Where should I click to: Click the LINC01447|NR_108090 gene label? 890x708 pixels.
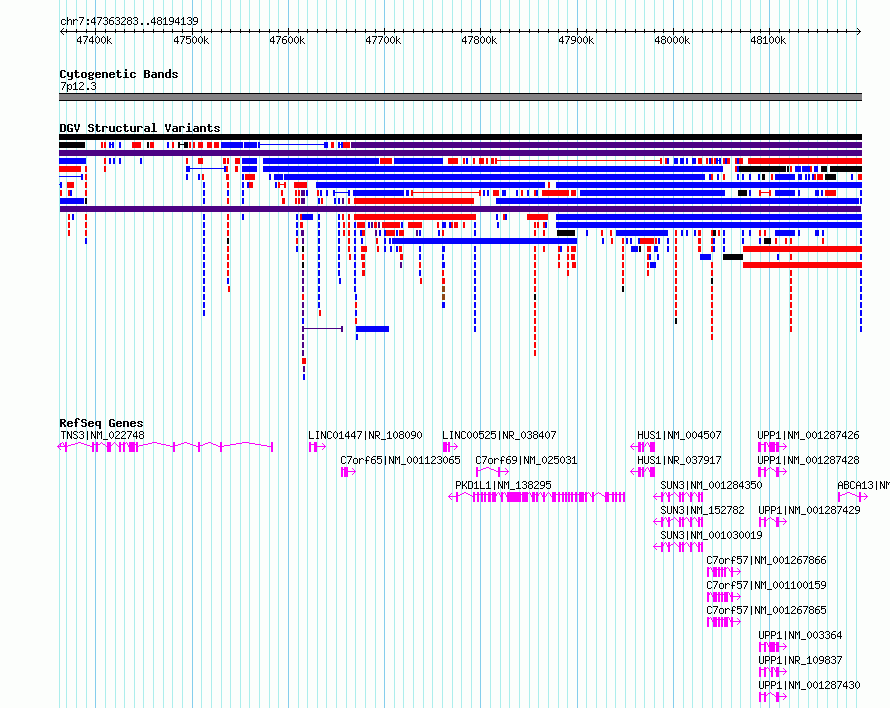pos(365,435)
